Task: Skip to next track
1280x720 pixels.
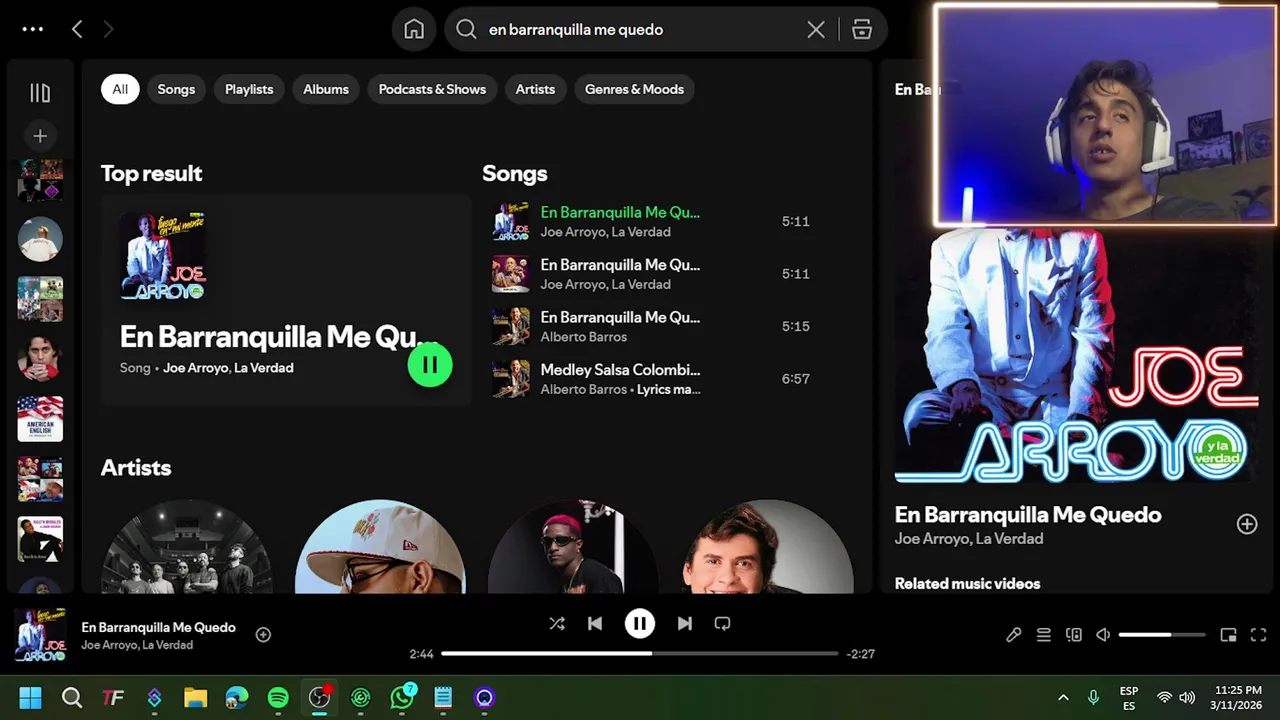Action: coord(685,623)
